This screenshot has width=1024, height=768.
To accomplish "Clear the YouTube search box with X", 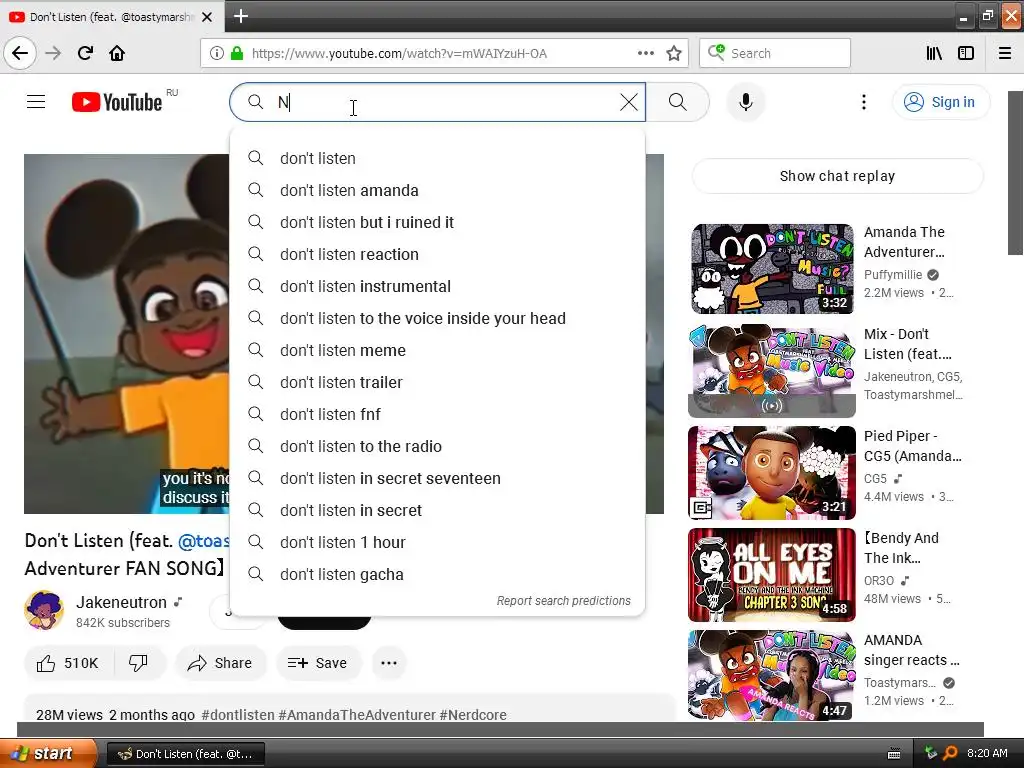I will pos(629,102).
